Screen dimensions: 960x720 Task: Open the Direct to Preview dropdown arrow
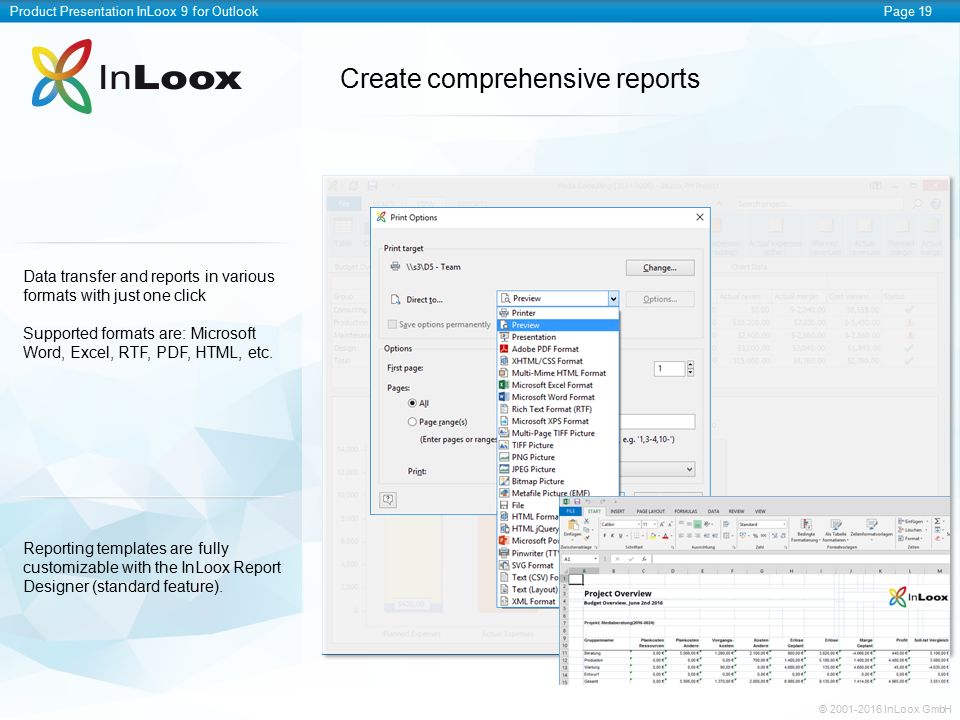(613, 299)
